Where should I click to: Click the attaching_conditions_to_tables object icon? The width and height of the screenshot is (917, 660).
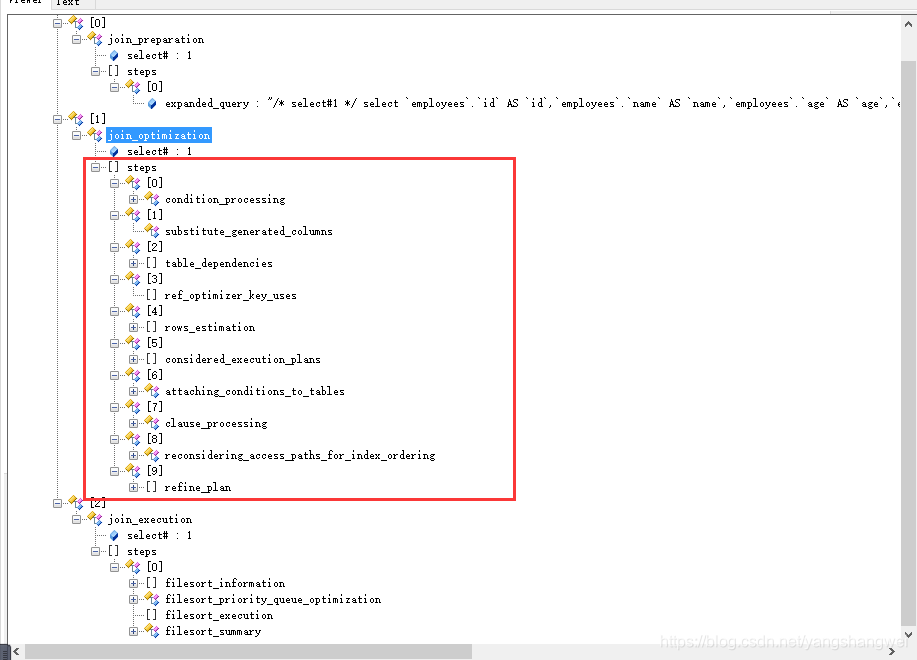pos(152,391)
